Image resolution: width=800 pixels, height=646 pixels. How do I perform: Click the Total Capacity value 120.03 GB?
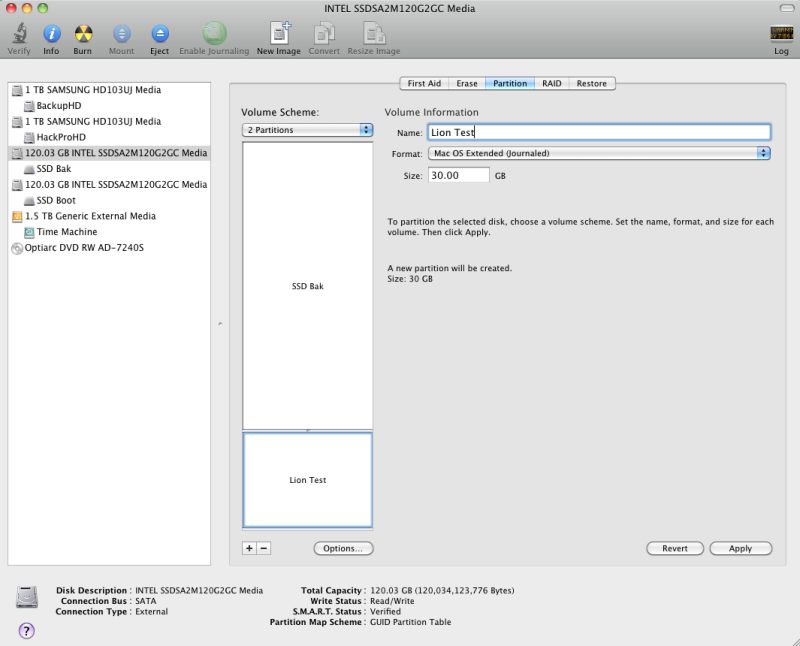coord(442,590)
